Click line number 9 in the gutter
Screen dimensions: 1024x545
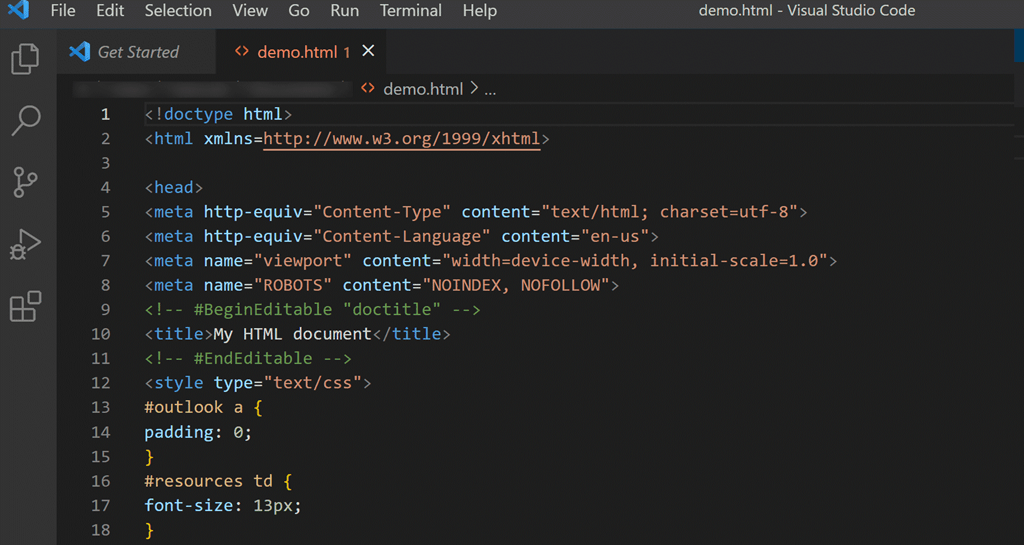[105, 309]
